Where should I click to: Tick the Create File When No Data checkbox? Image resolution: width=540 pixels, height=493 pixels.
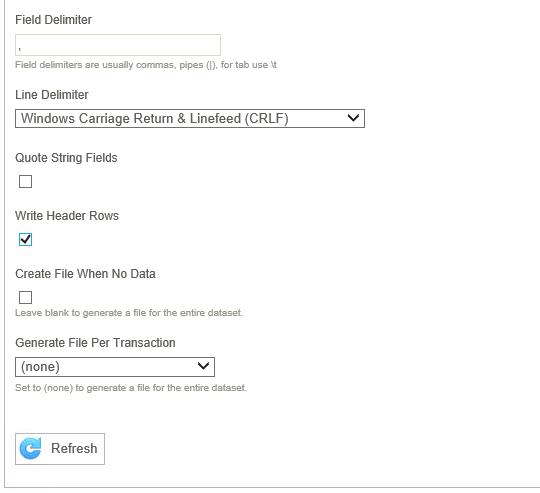pyautogui.click(x=25, y=297)
